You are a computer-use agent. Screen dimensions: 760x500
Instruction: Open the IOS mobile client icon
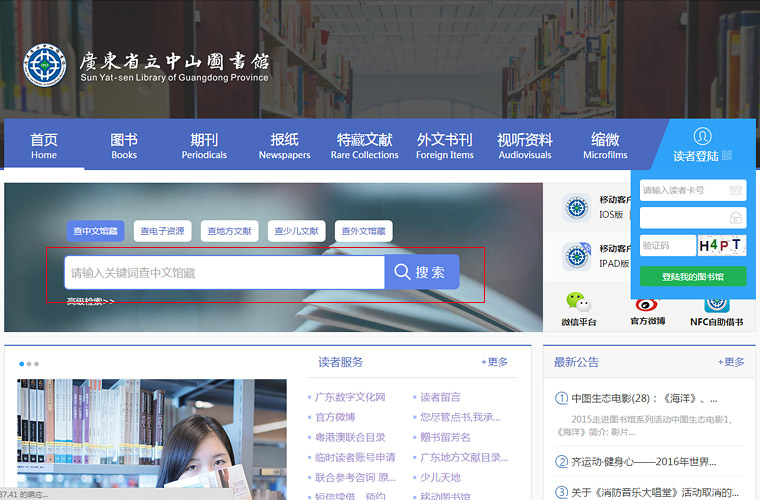(577, 207)
